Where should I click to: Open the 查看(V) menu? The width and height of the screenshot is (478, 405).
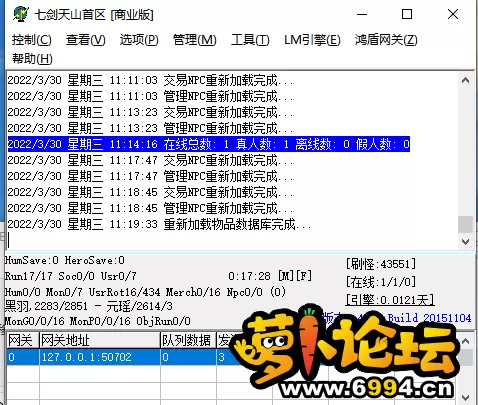pyautogui.click(x=86, y=40)
